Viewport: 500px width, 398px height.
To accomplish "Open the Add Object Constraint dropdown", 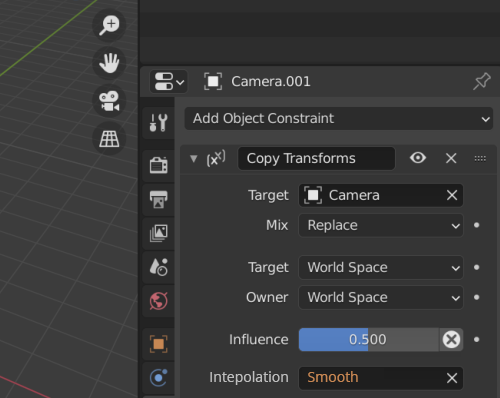I will [x=339, y=119].
